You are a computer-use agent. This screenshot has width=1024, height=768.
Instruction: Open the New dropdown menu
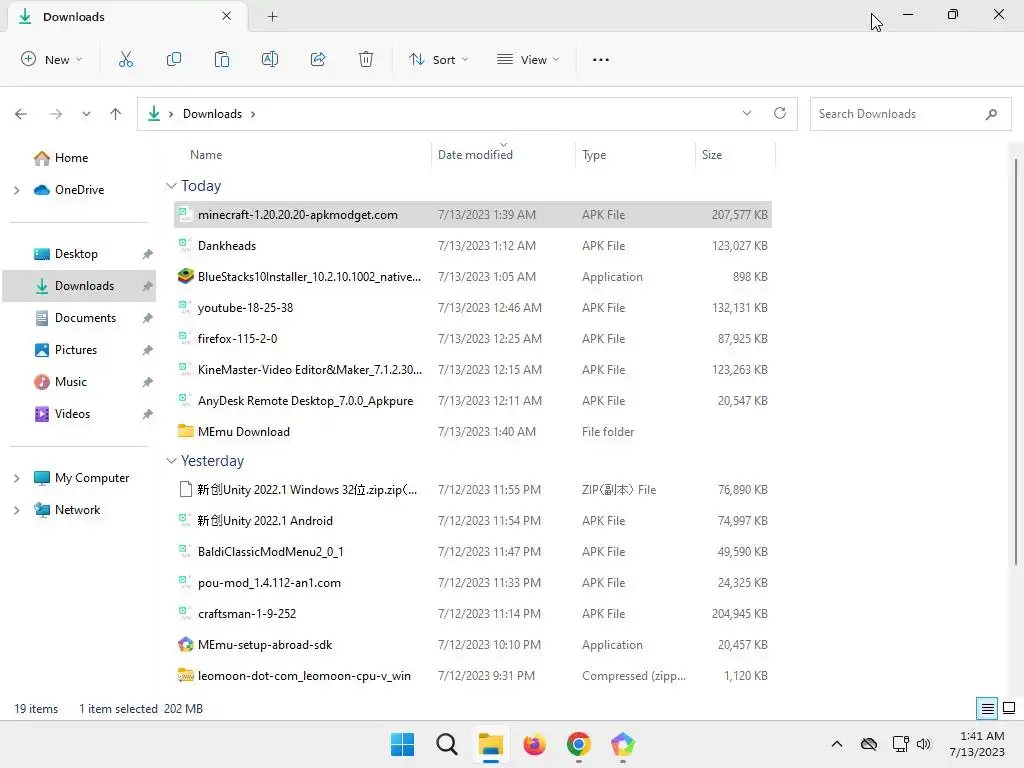pyautogui.click(x=52, y=59)
